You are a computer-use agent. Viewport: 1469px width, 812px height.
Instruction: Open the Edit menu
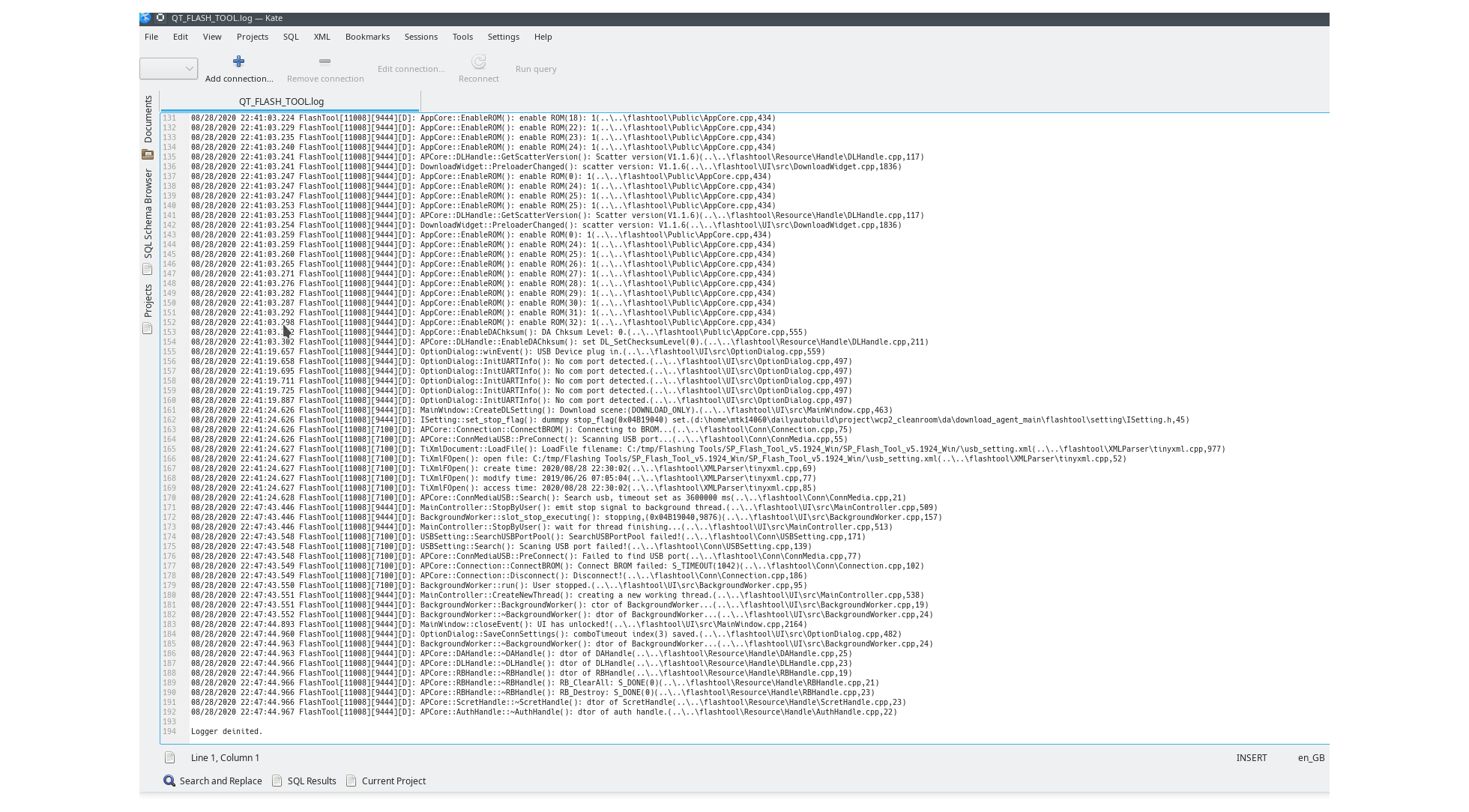pos(181,37)
